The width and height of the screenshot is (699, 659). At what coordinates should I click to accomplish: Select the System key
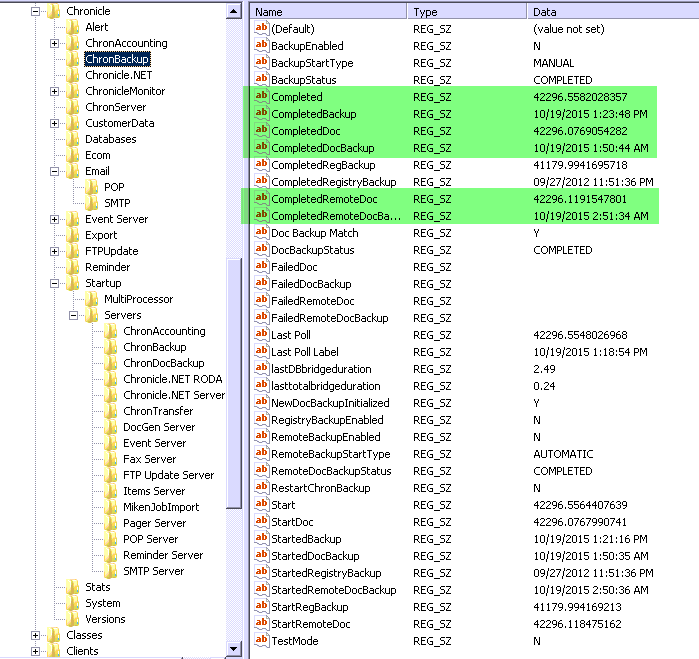(103, 603)
